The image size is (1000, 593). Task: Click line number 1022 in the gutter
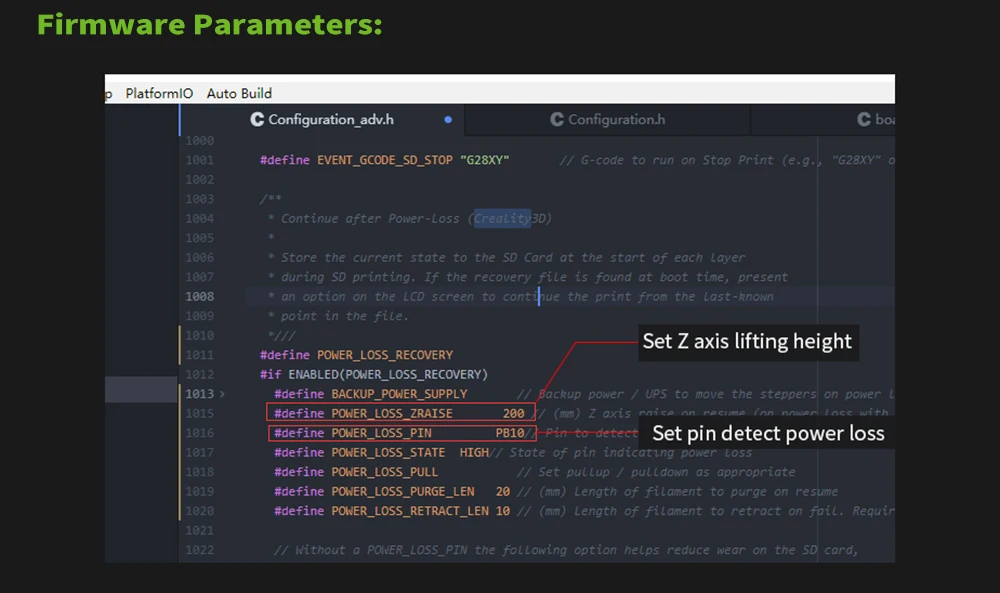click(x=200, y=550)
